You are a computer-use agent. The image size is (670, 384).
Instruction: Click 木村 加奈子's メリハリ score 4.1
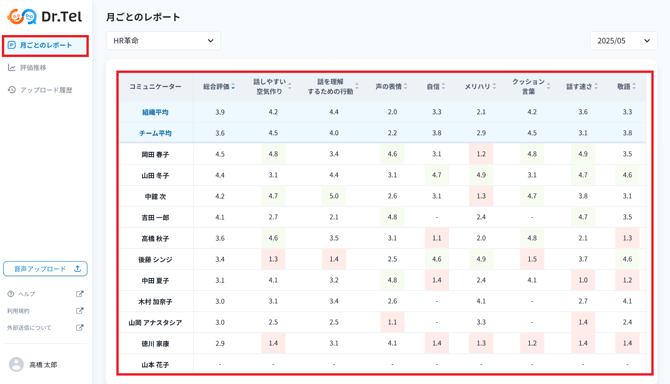tap(481, 302)
